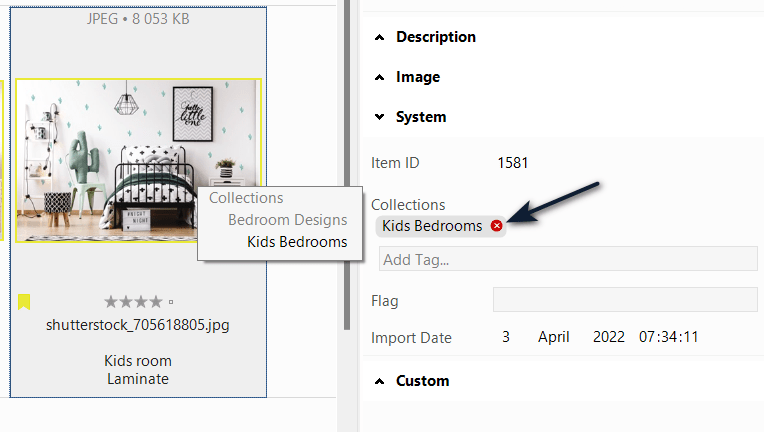Click the small square after the stars
Viewport: 764px width, 432px height.
pos(171,302)
